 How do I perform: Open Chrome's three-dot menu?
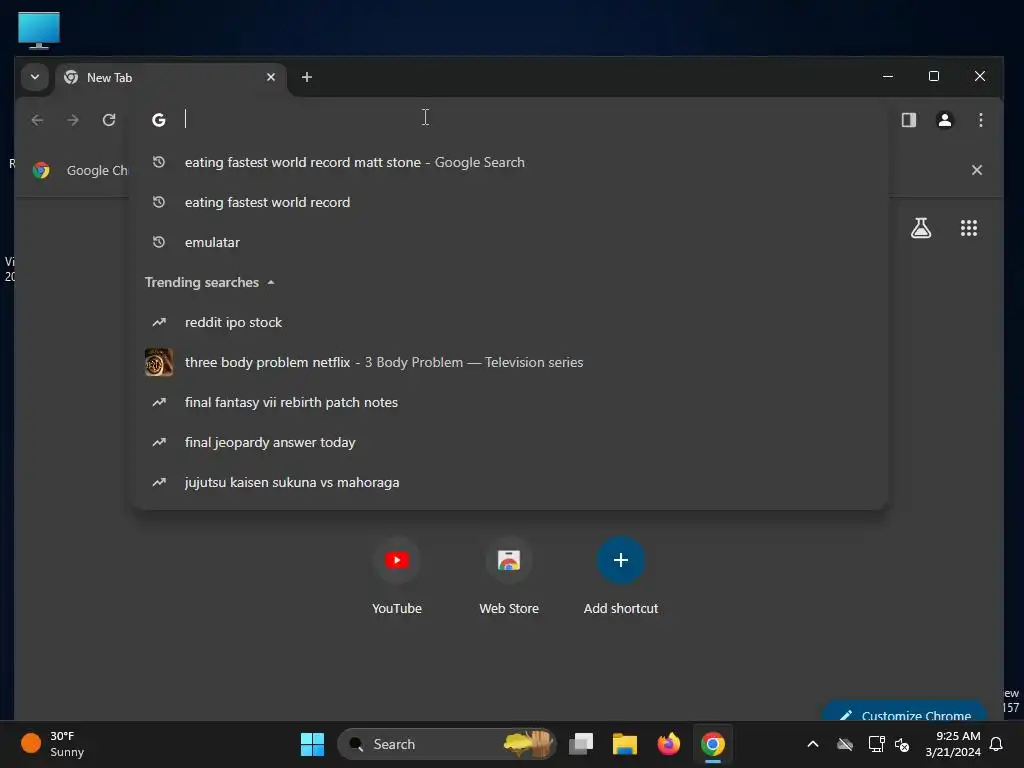point(980,120)
